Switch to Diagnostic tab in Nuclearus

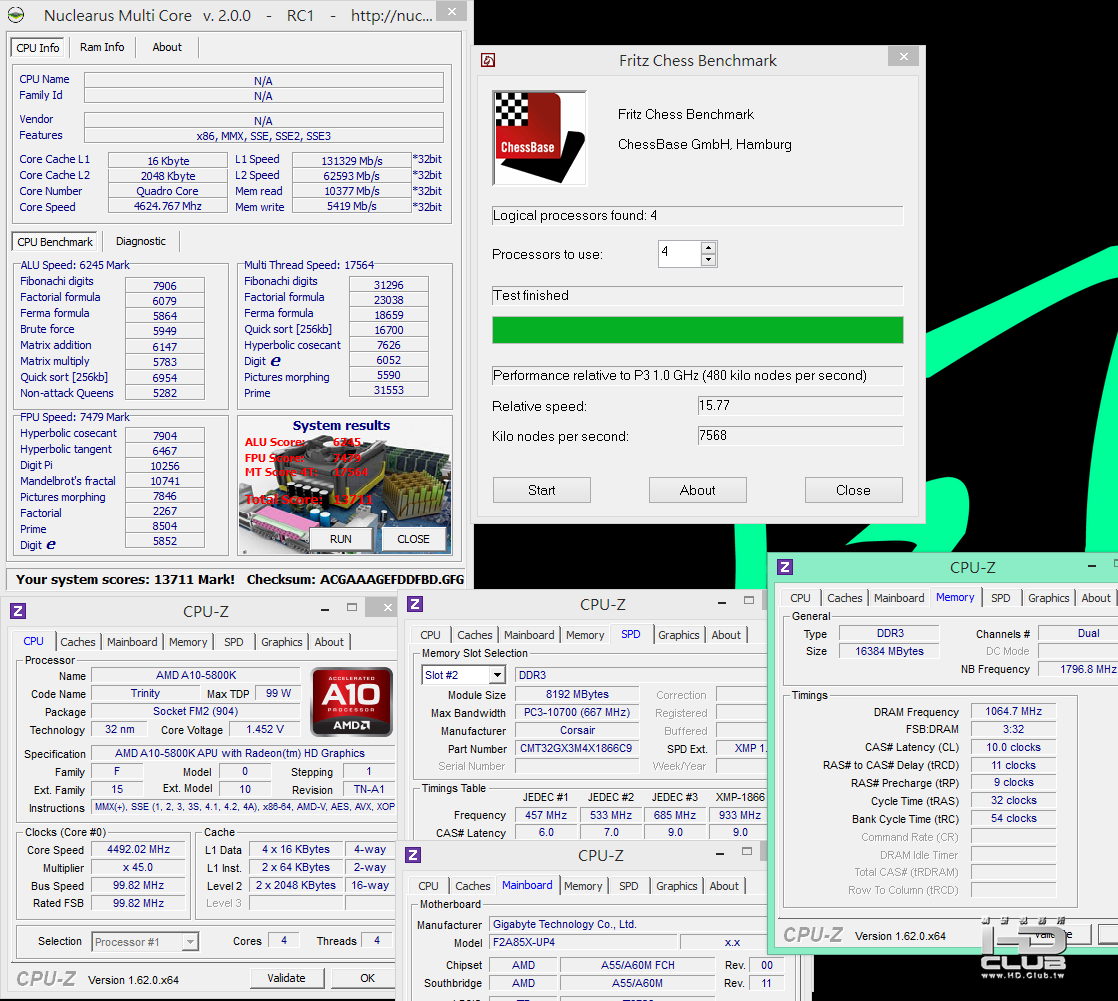click(x=140, y=241)
